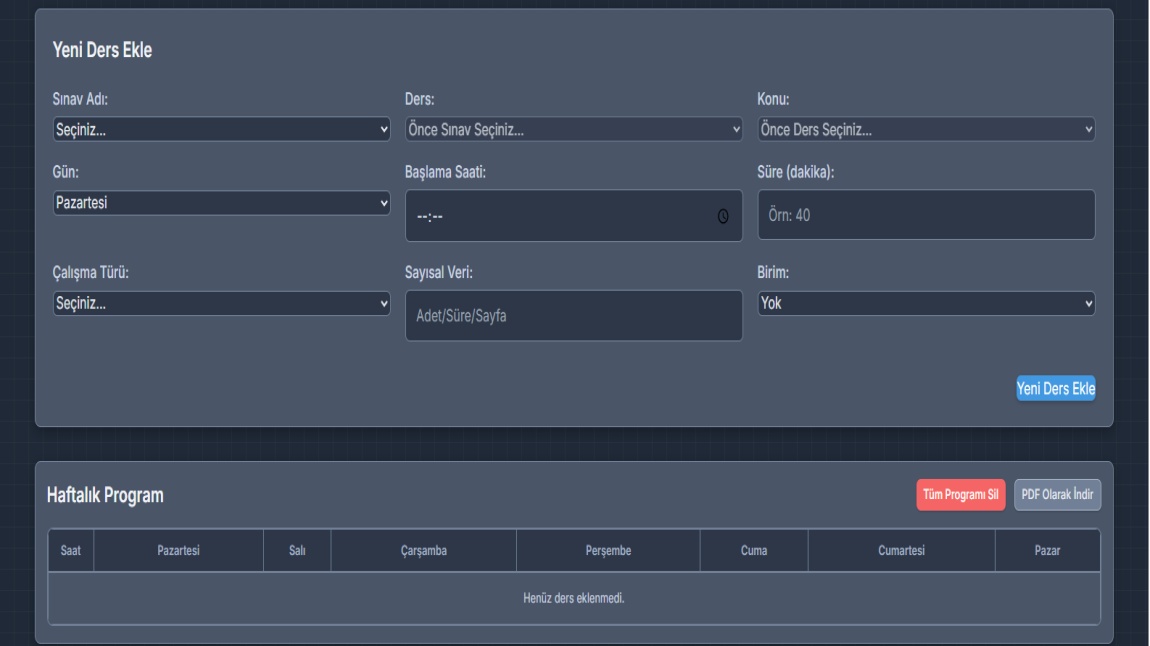Screen dimensions: 1150x646
Task: Open the Birim dropdown showing Yok
Action: pos(926,304)
